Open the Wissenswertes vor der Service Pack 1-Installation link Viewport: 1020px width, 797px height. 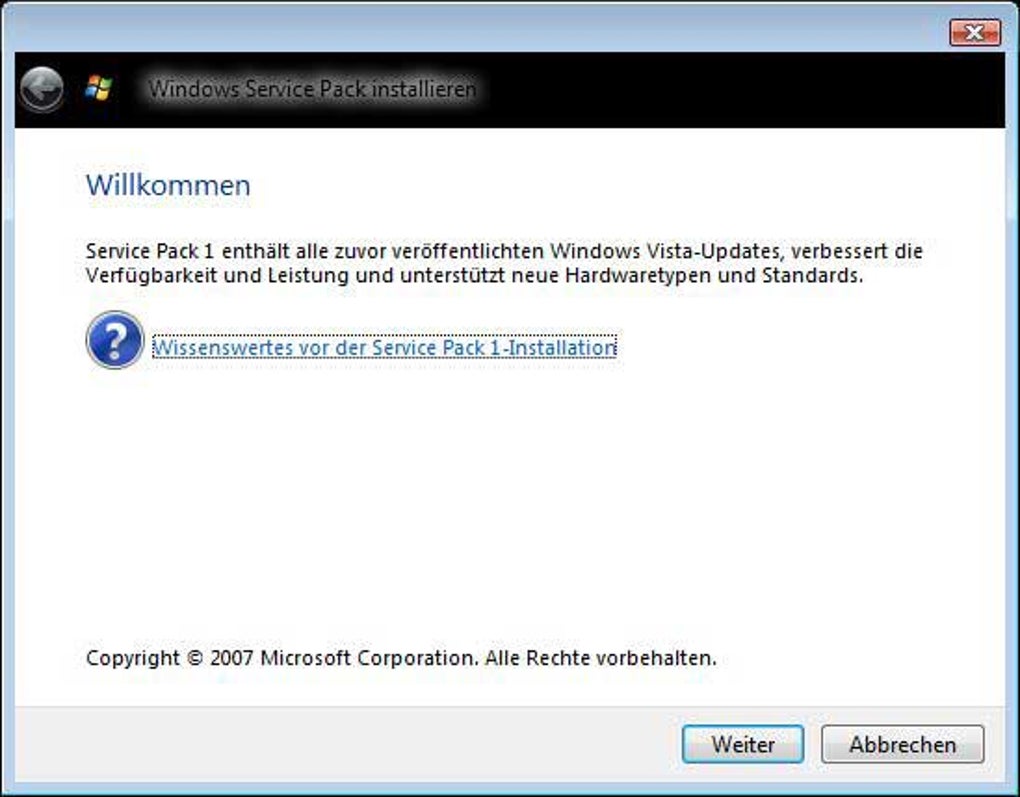point(383,347)
